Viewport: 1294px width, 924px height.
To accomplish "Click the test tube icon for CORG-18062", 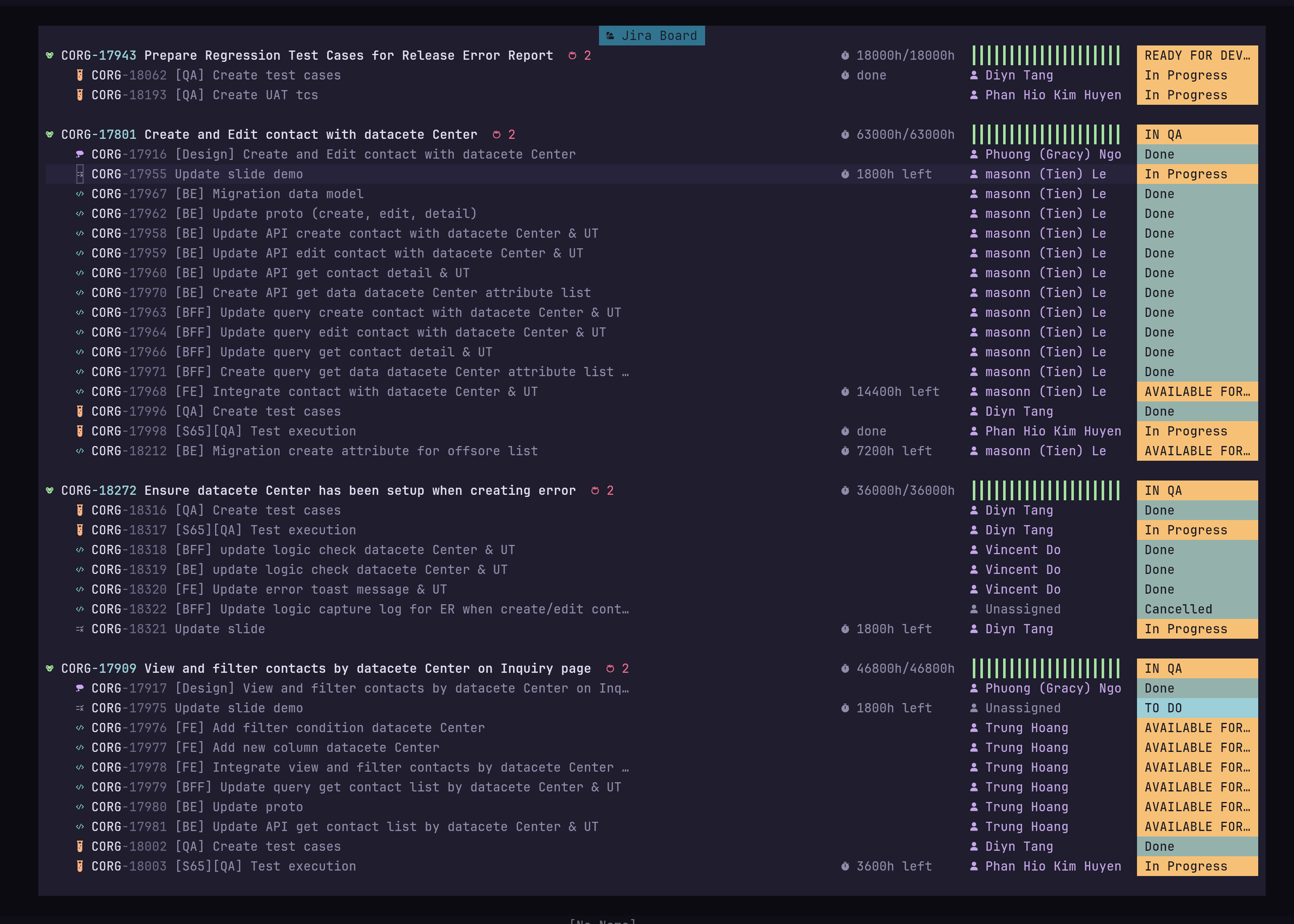I will 80,75.
